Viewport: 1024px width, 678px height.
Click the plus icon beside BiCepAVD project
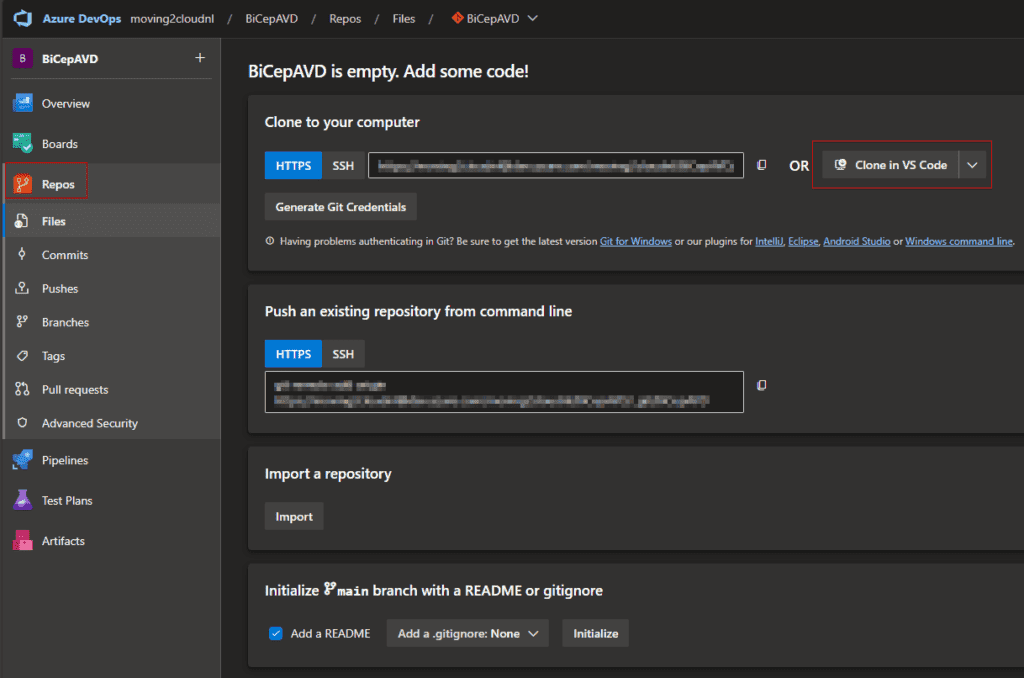pos(199,58)
